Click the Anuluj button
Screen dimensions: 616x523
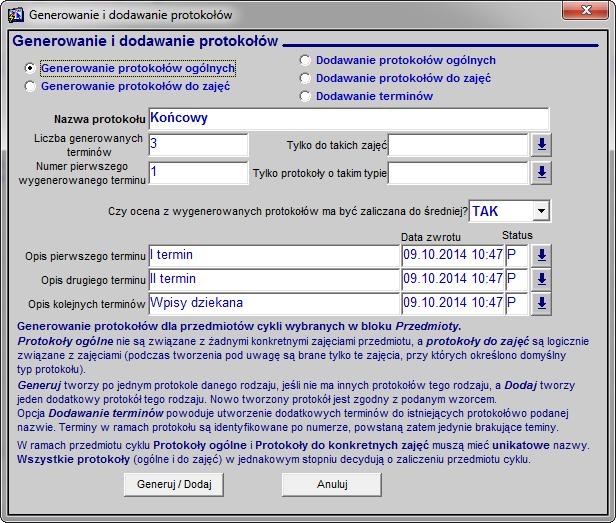(x=332, y=484)
